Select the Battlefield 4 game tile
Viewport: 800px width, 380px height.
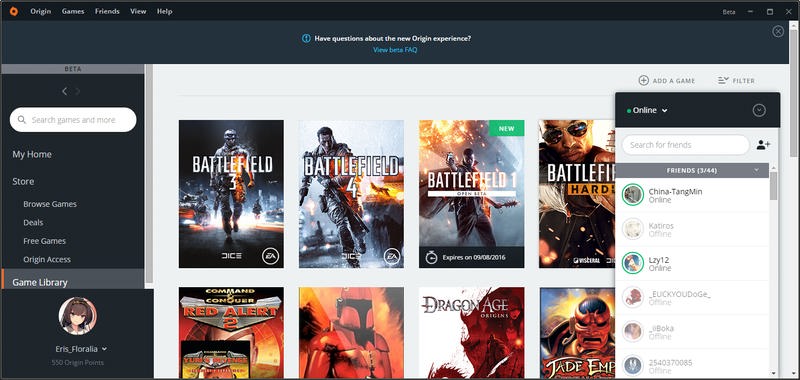pyautogui.click(x=351, y=194)
